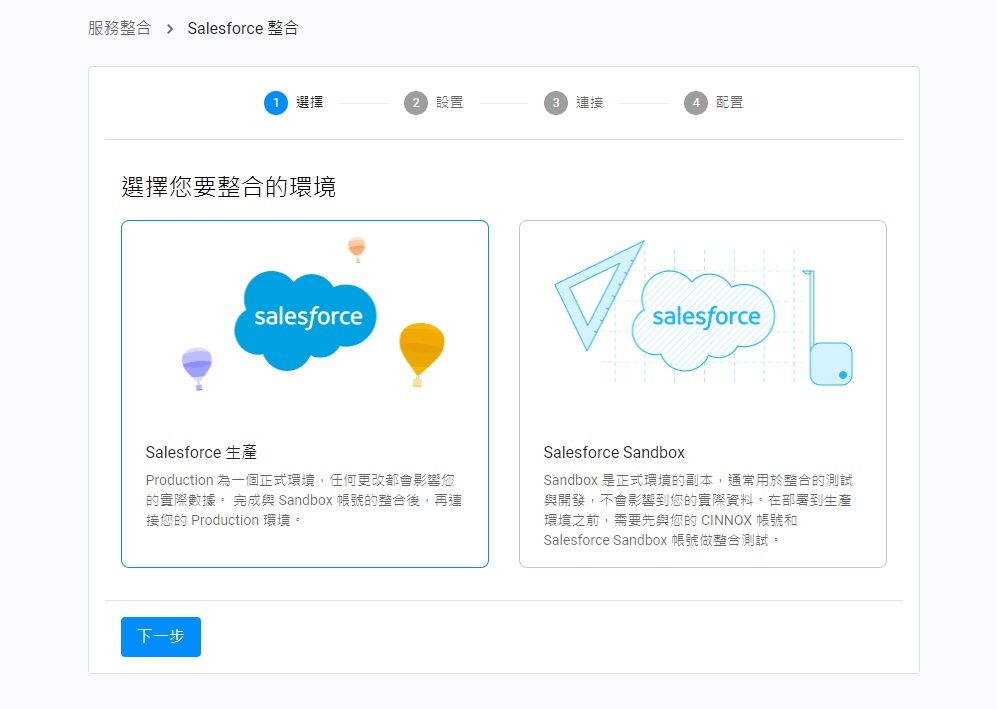Click the solid blue Salesforce cloud logo
Screen dimensions: 997x709
point(305,320)
